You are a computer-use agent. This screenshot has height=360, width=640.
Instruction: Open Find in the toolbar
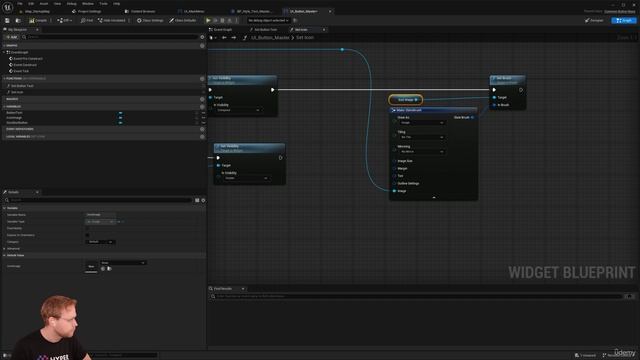pyautogui.click(x=87, y=20)
